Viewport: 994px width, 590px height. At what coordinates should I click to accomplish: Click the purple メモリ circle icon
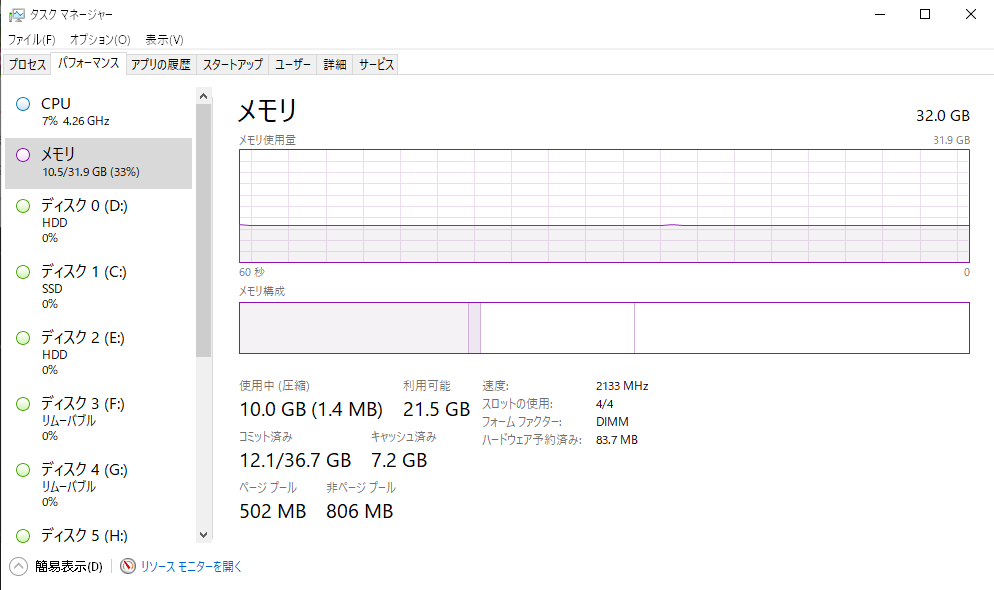23,155
